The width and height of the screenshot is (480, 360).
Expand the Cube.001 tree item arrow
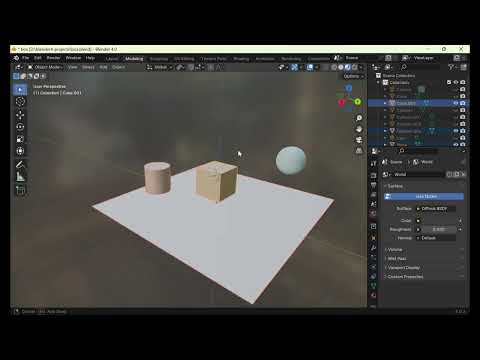(385, 103)
